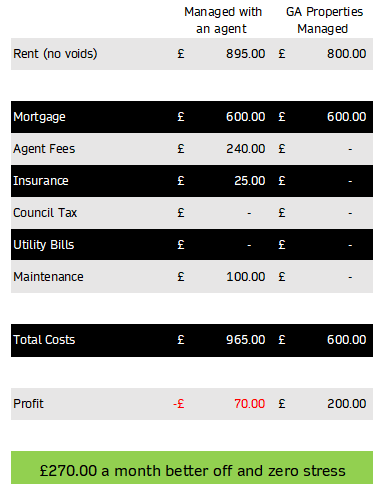
Task: Click the Insurance row label
Action: tap(41, 181)
